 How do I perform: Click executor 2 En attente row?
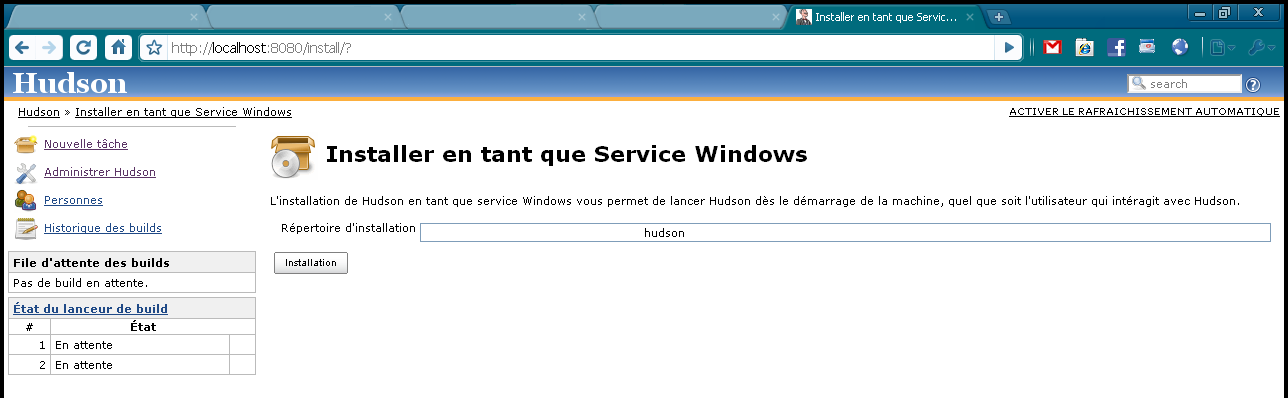tap(132, 365)
